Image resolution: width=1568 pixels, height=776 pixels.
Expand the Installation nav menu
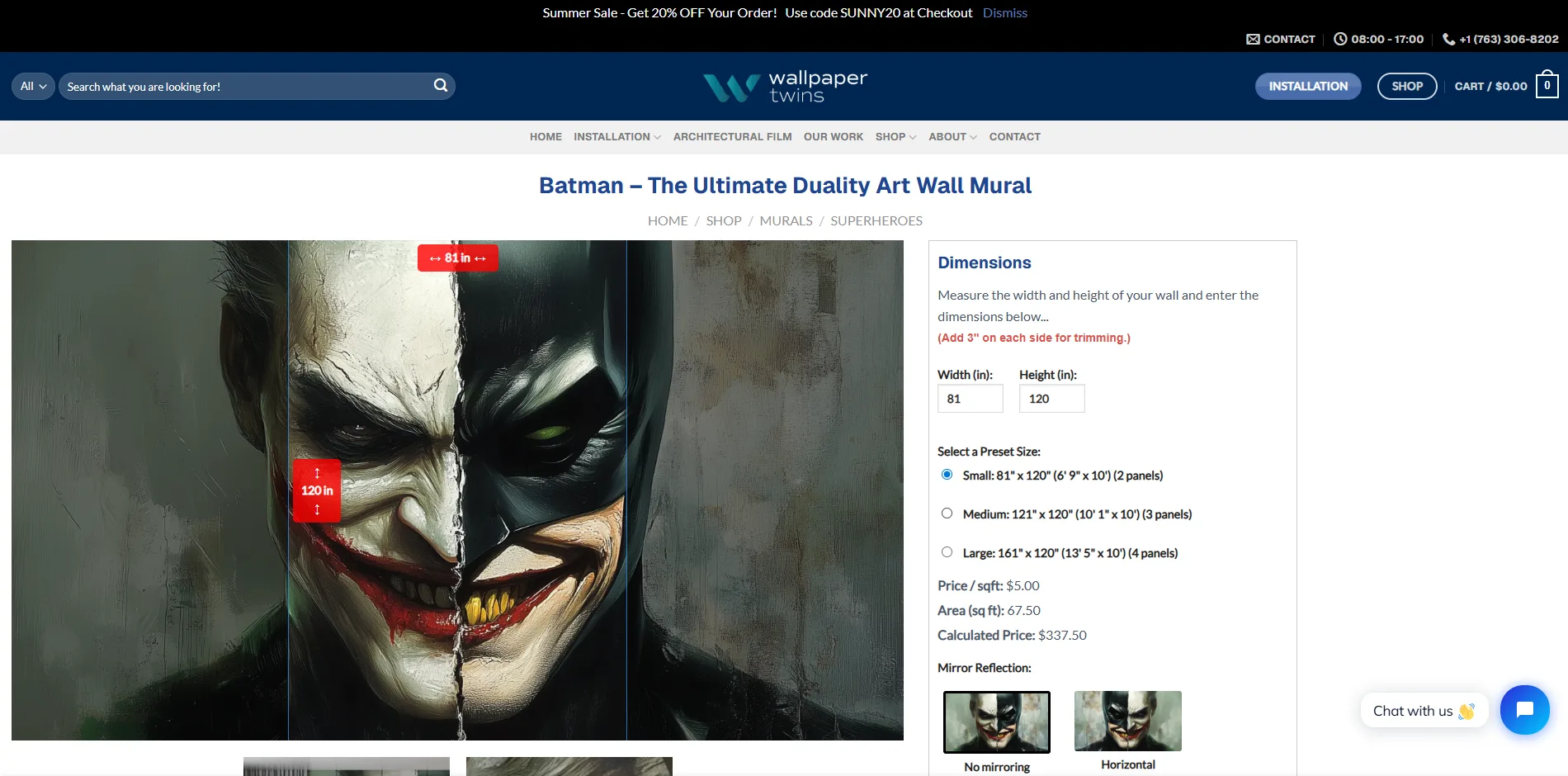pyautogui.click(x=616, y=137)
